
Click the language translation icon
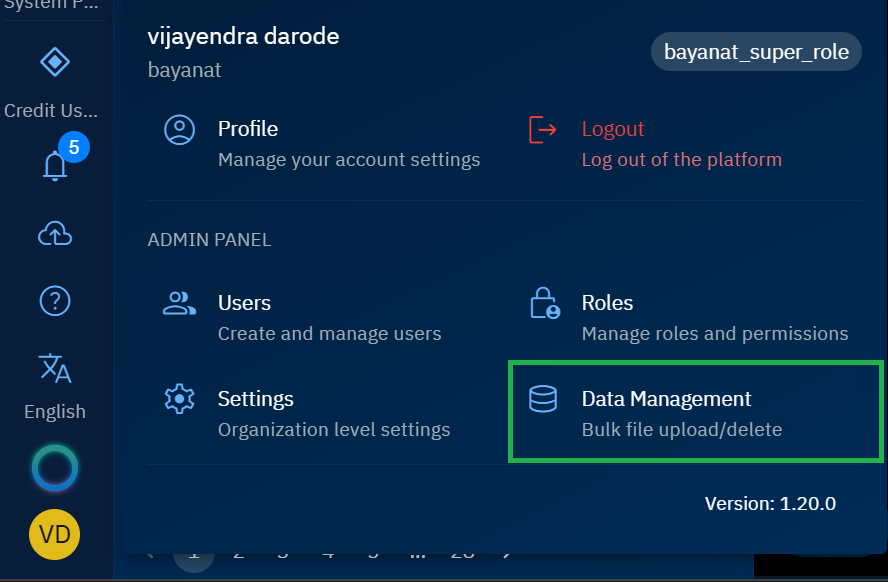coord(54,368)
